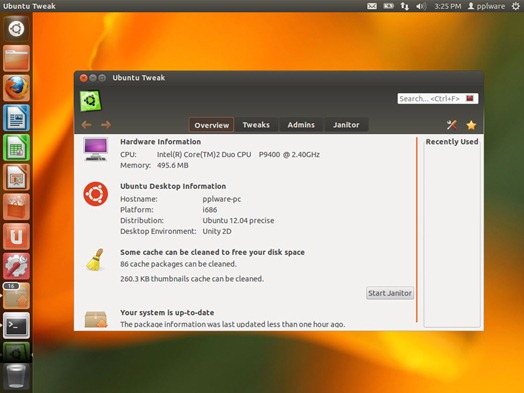Click the package box update icon
524x393 pixels.
[96, 319]
